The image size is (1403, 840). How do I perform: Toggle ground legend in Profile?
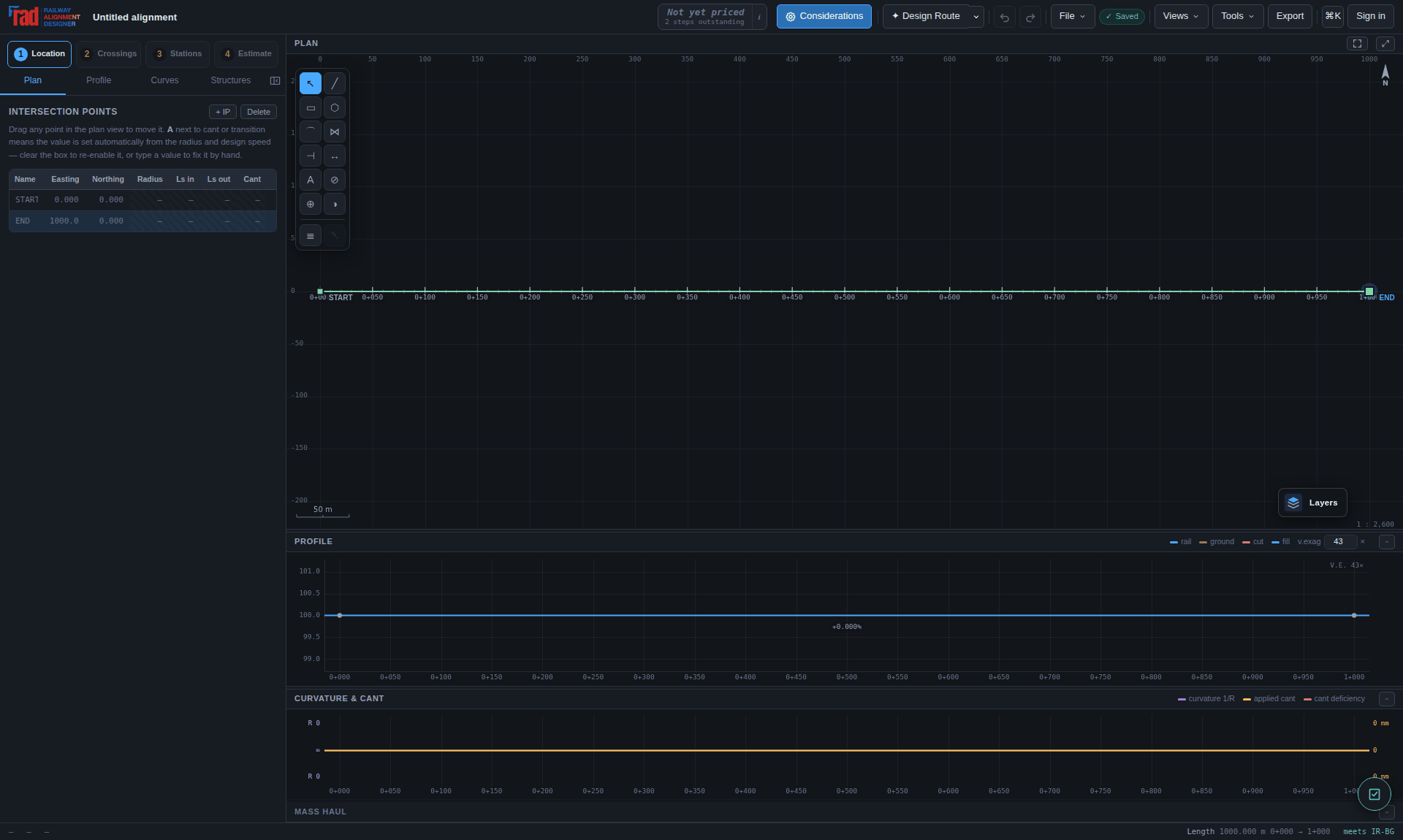[x=1217, y=542]
